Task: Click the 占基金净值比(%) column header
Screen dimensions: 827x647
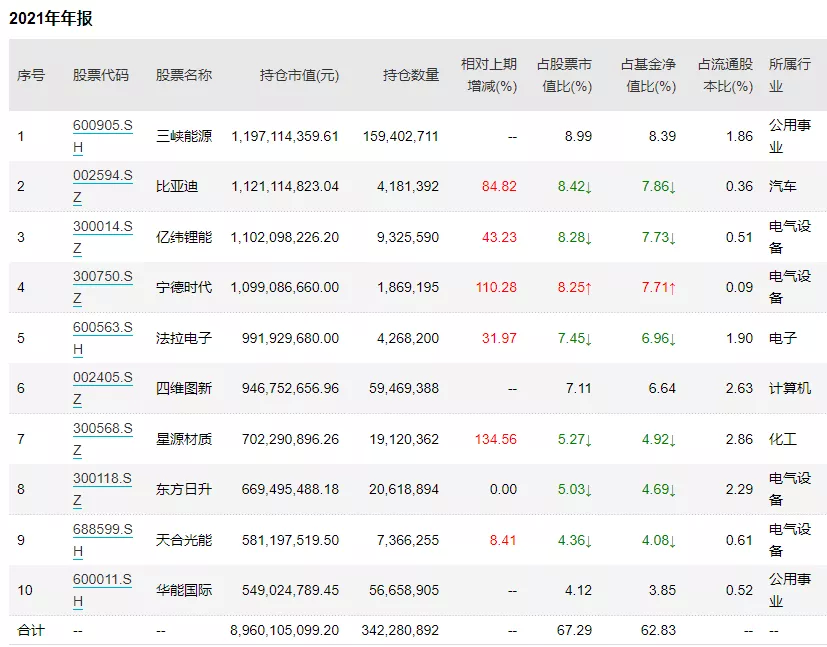Action: click(x=648, y=75)
